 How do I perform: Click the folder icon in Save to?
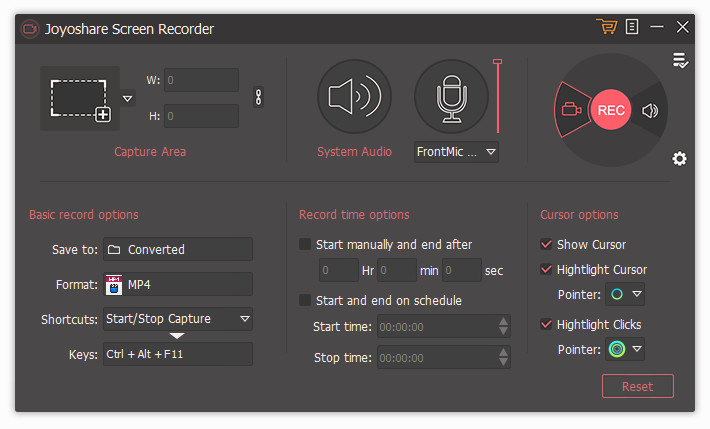(114, 250)
